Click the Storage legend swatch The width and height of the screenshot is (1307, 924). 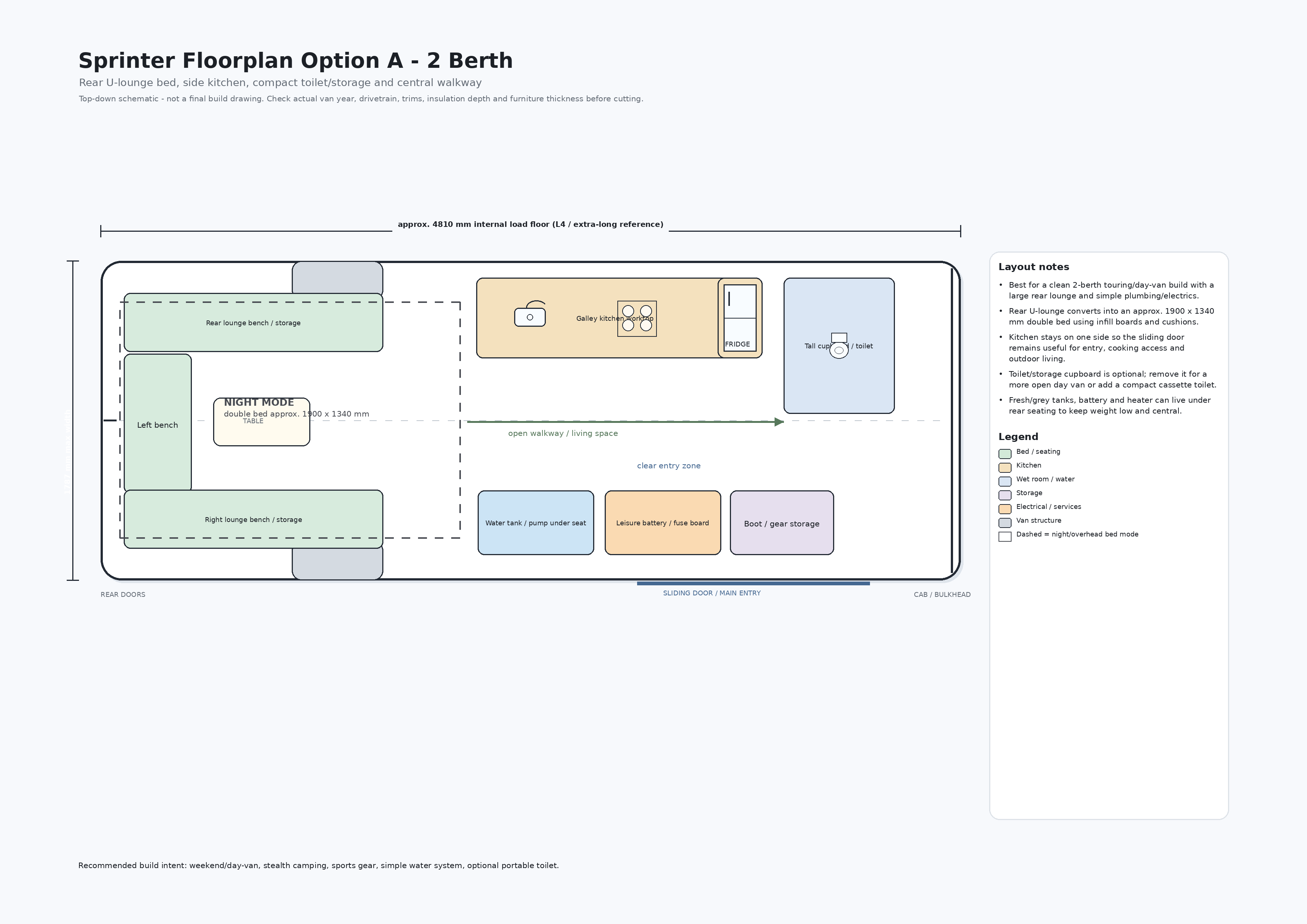pos(1005,495)
